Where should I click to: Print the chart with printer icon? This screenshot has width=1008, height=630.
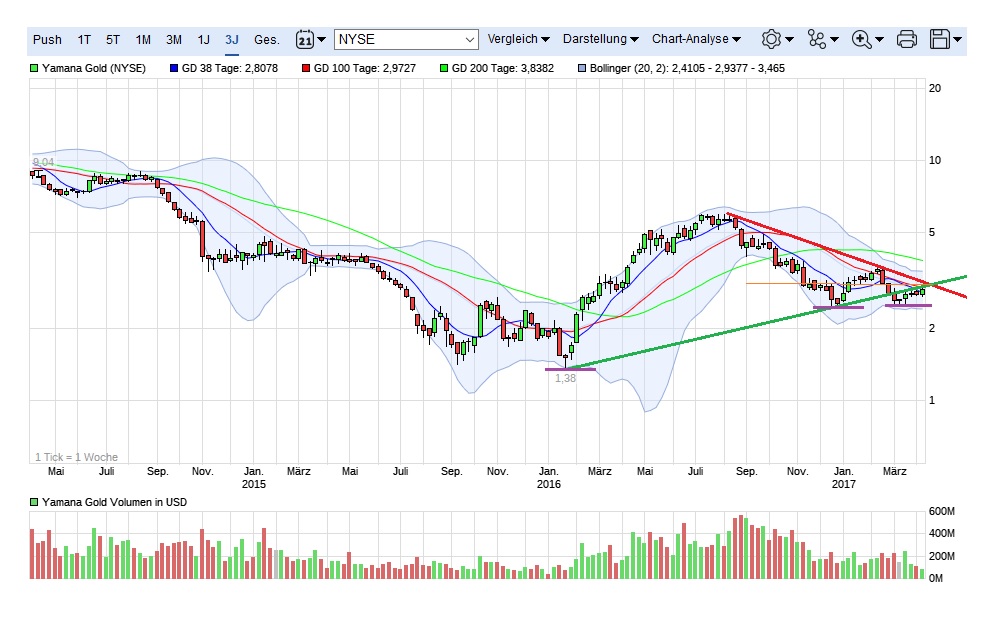click(906, 40)
